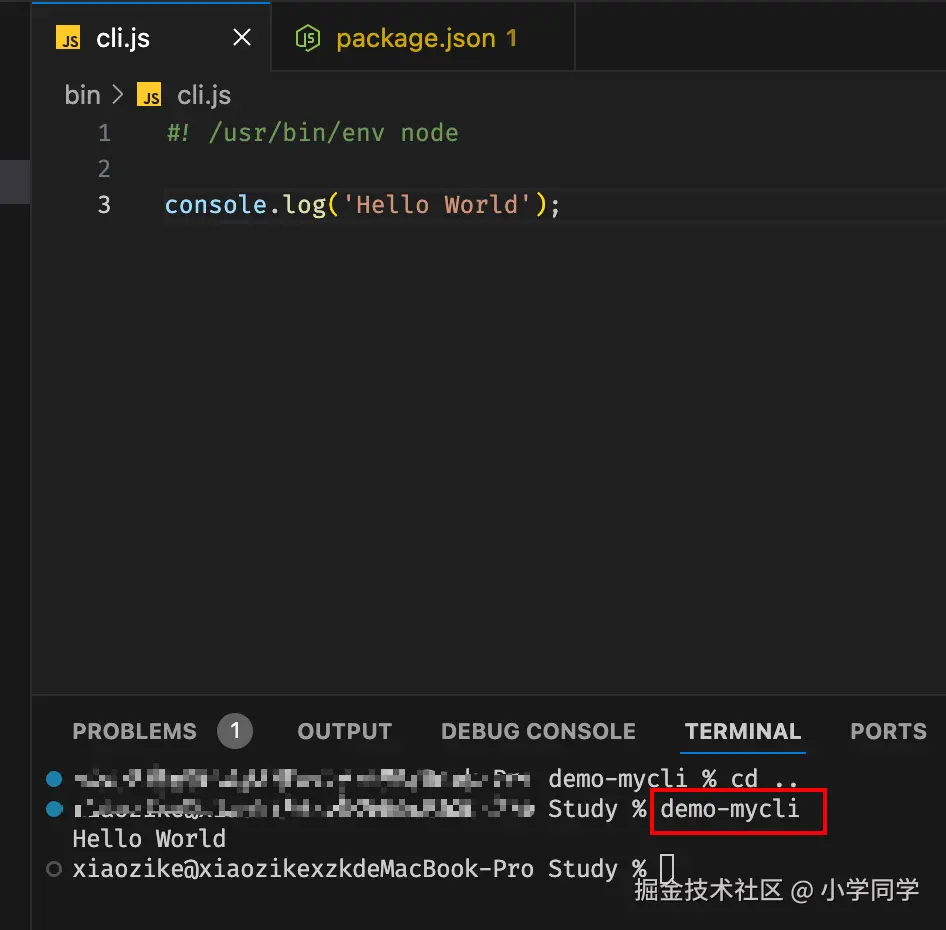The image size is (946, 930).
Task: Click line number 3 in the gutter
Action: pyautogui.click(x=104, y=205)
